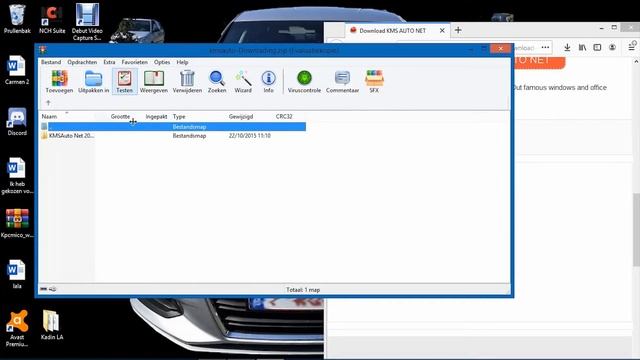Open the Zoeken search tool

[217, 81]
